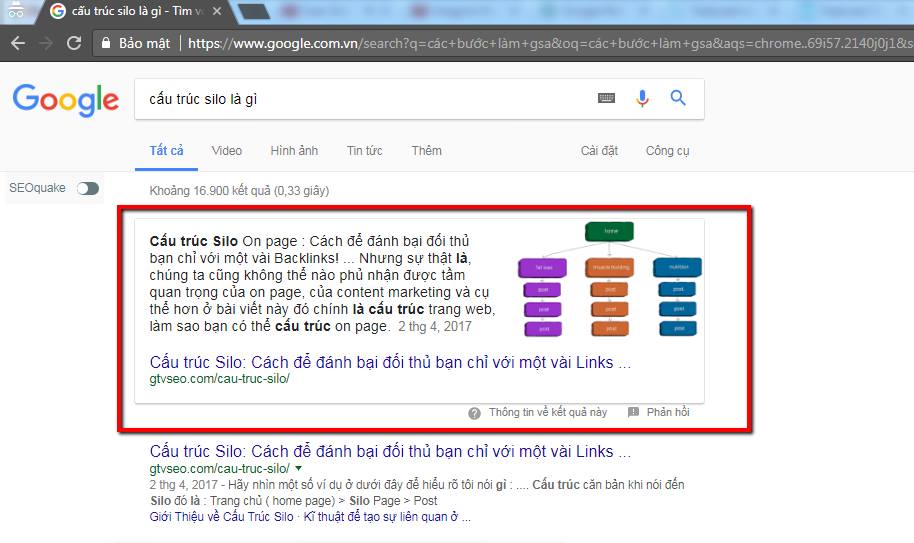
Task: Click the silo structure diagram thumbnail
Action: tap(610, 280)
